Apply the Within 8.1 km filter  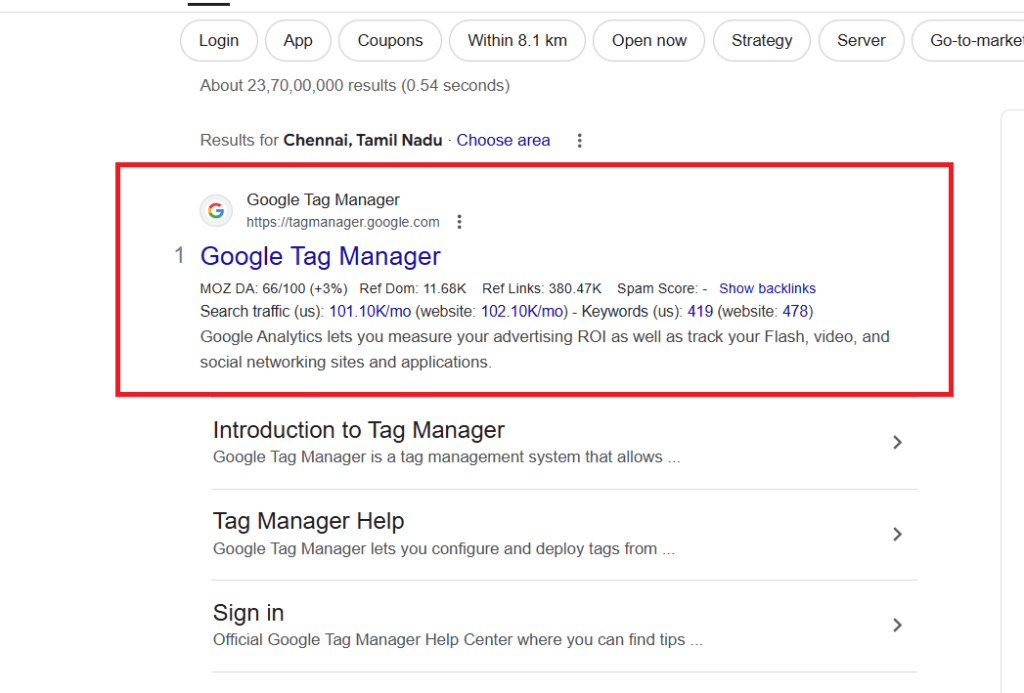517,40
